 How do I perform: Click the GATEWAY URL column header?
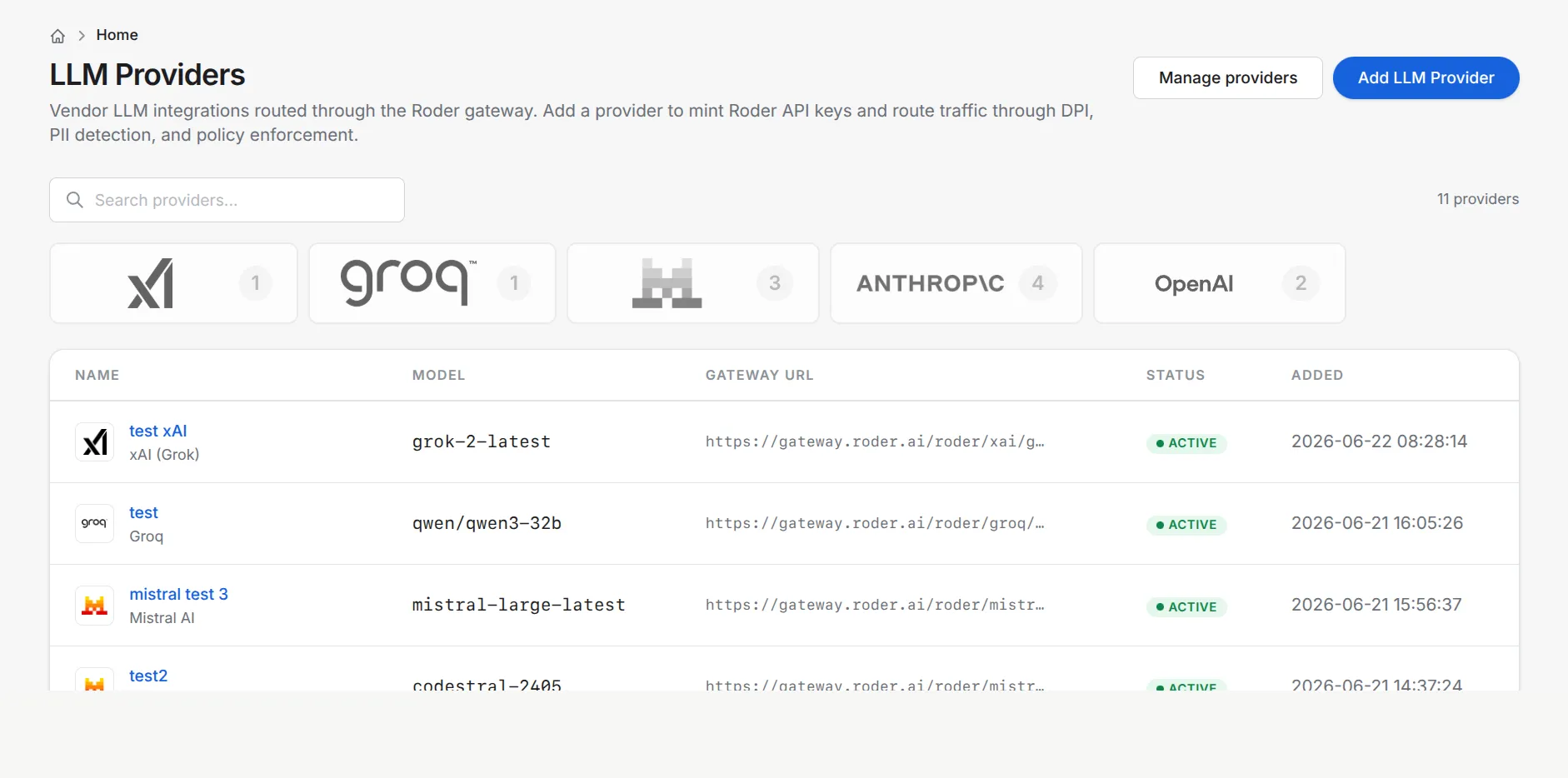pyautogui.click(x=759, y=375)
